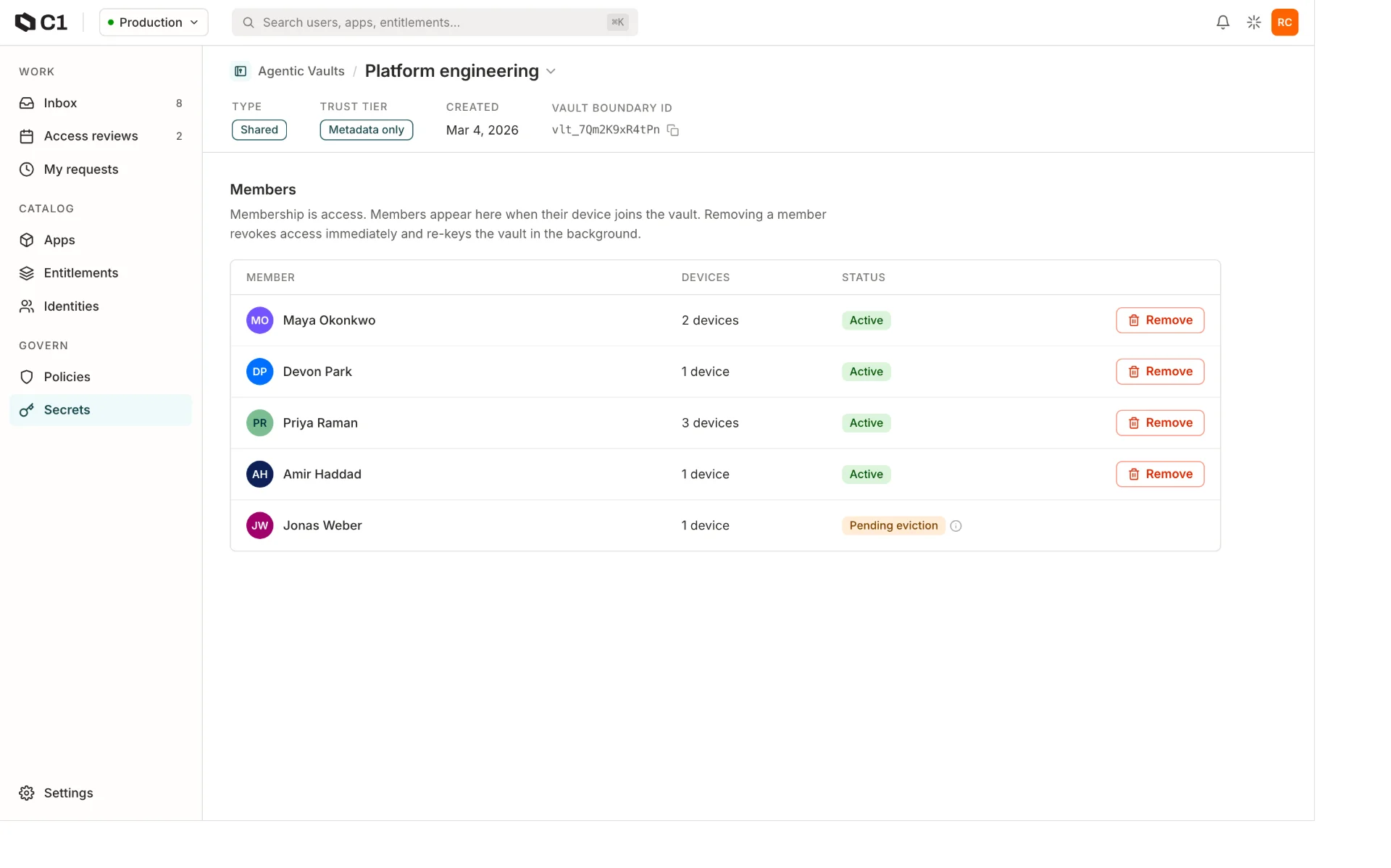Open Inbox in the sidebar

click(101, 103)
